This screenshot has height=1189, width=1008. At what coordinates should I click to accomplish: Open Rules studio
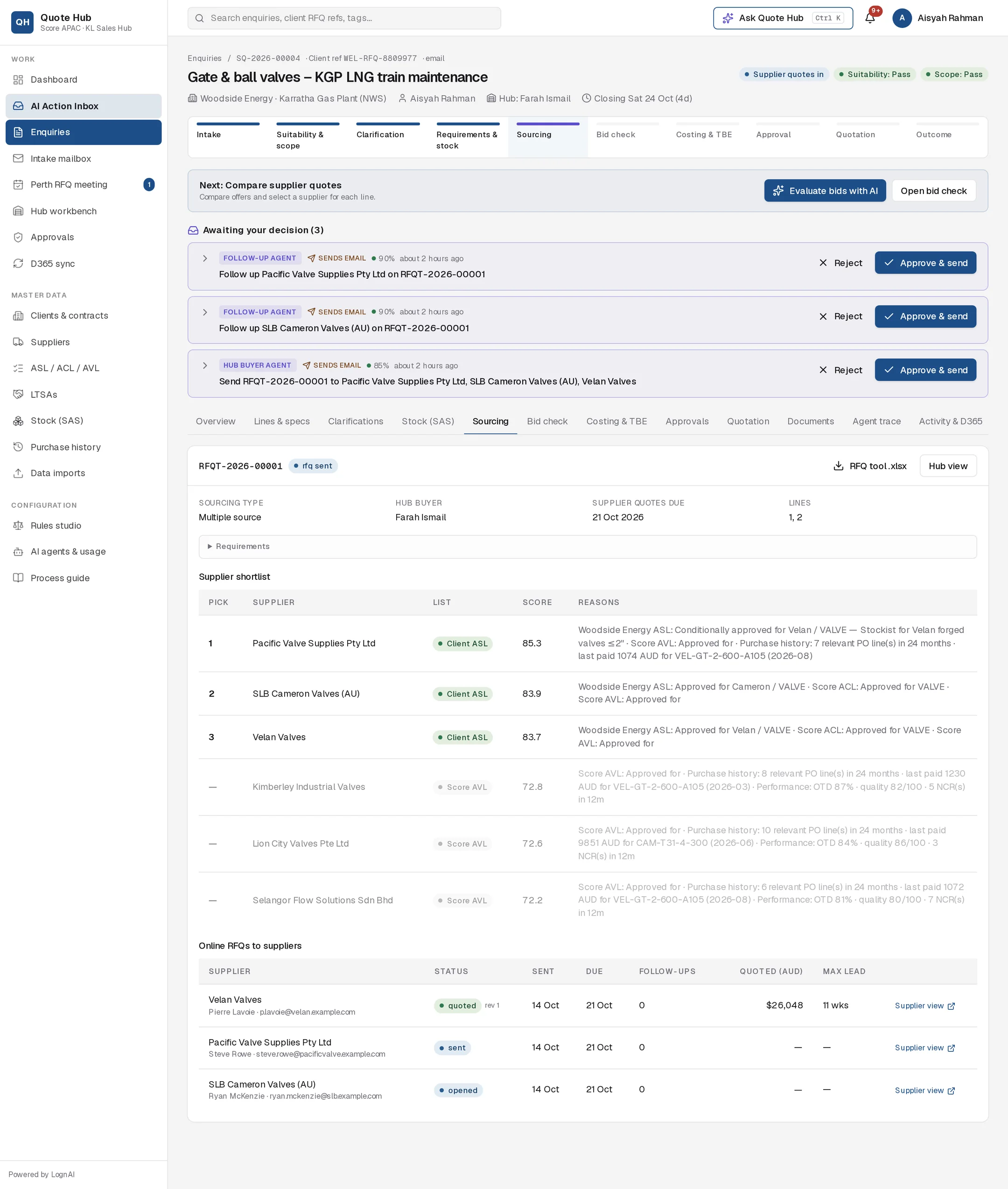(84, 525)
